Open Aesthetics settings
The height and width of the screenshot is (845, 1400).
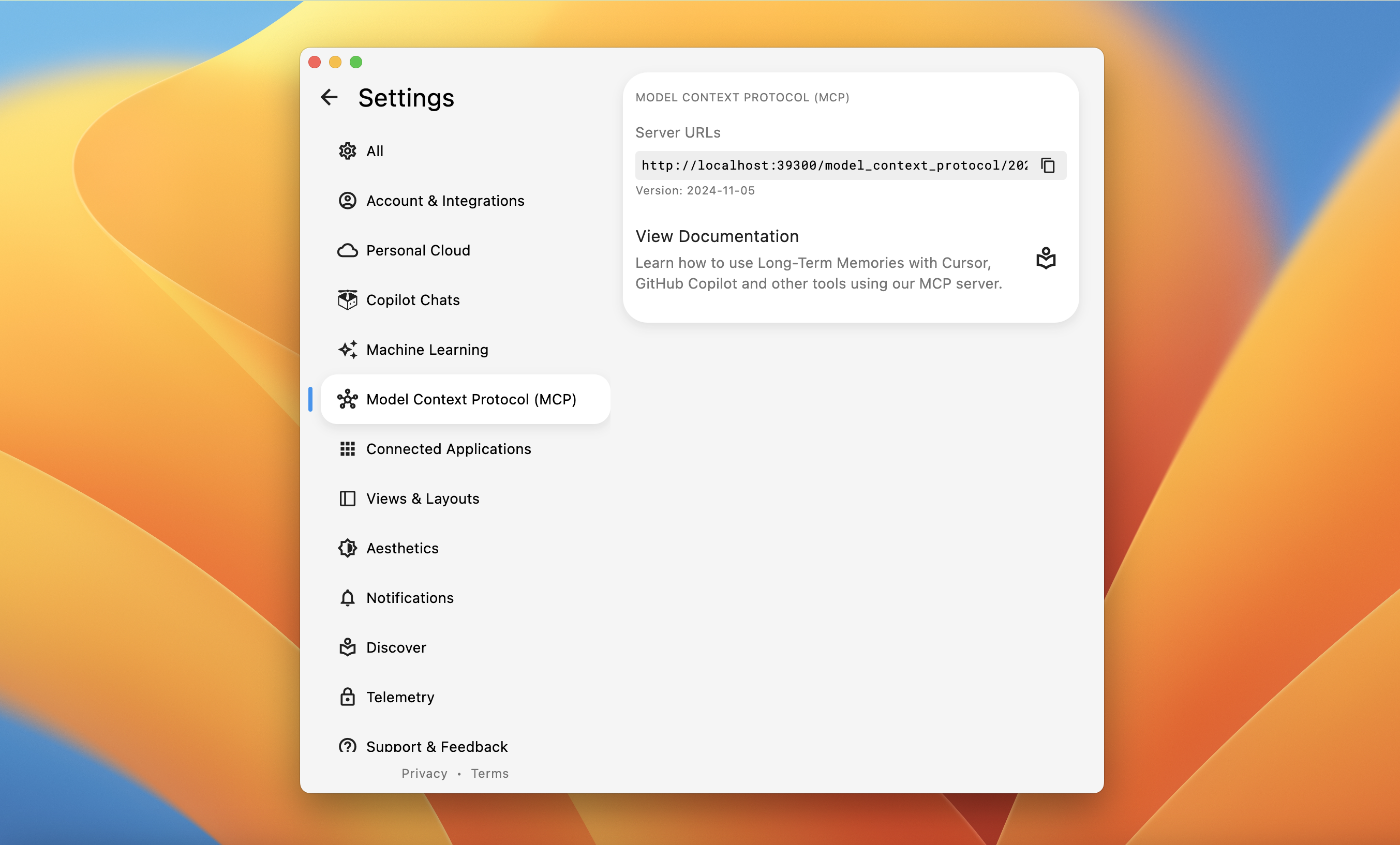point(465,548)
